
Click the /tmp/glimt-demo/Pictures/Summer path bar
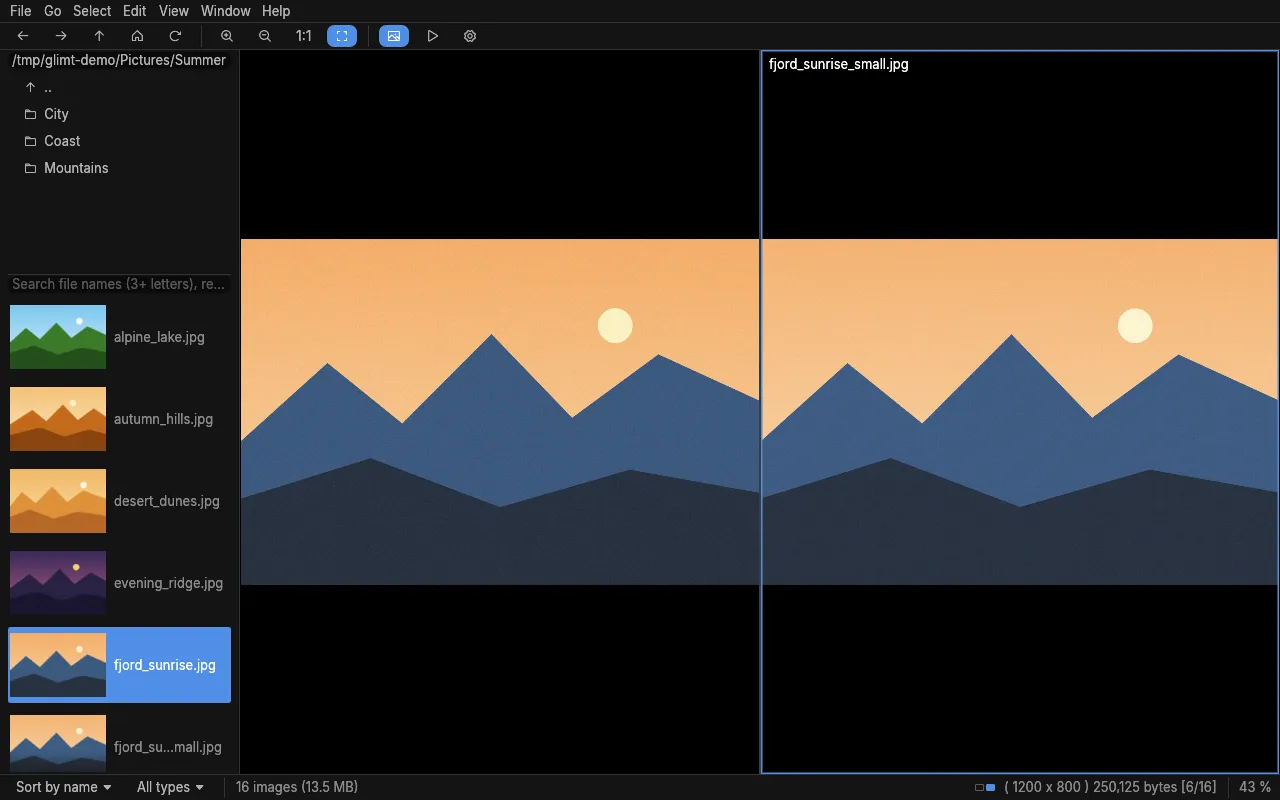point(119,60)
